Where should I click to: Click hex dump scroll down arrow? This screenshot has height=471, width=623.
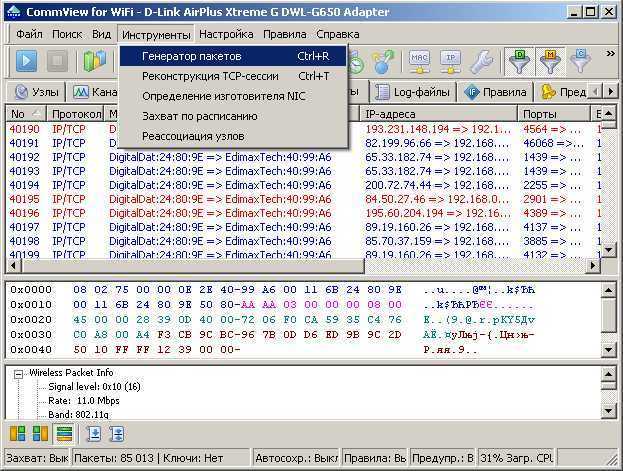pyautogui.click(x=609, y=350)
